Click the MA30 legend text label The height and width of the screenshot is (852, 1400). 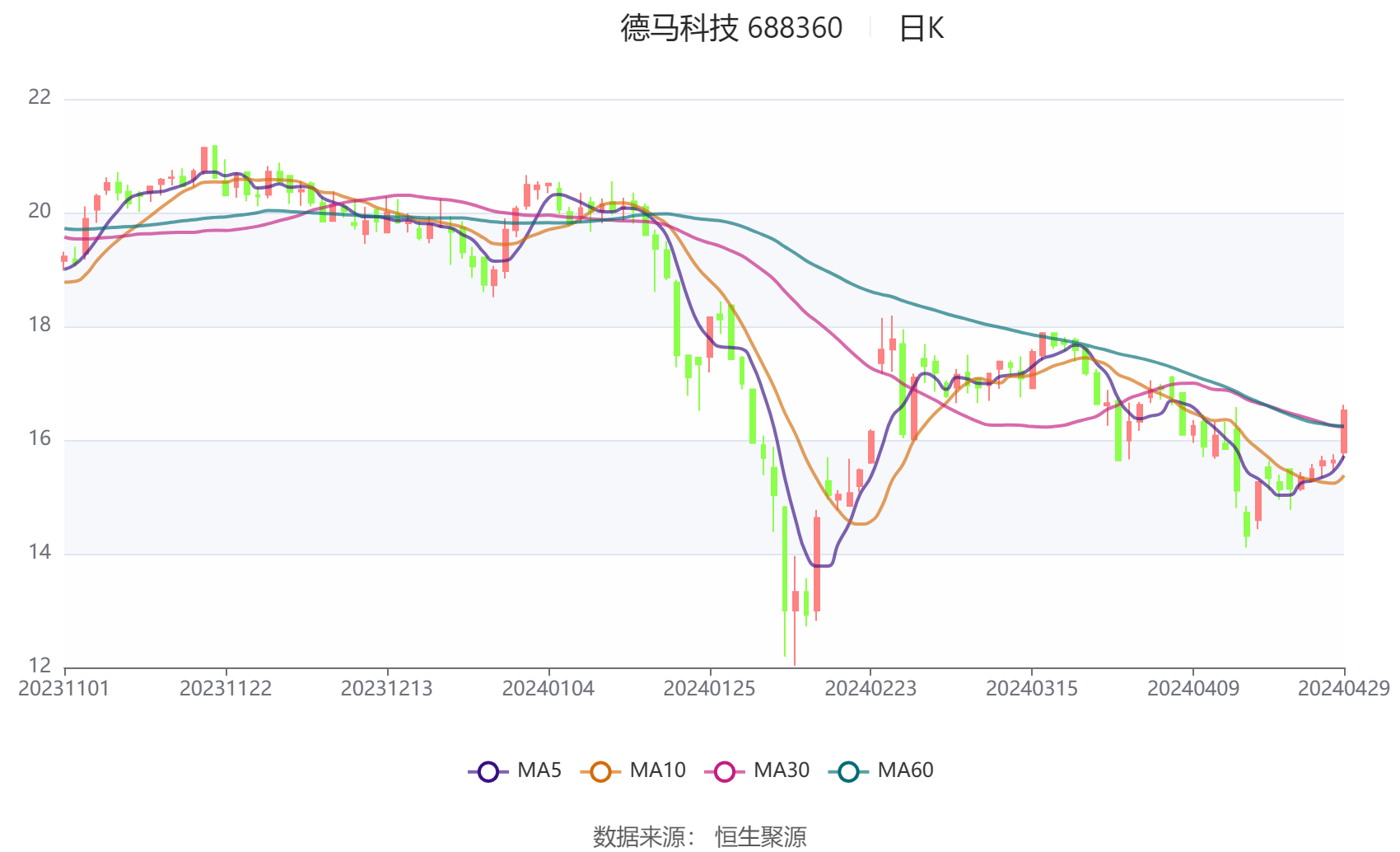tap(782, 770)
